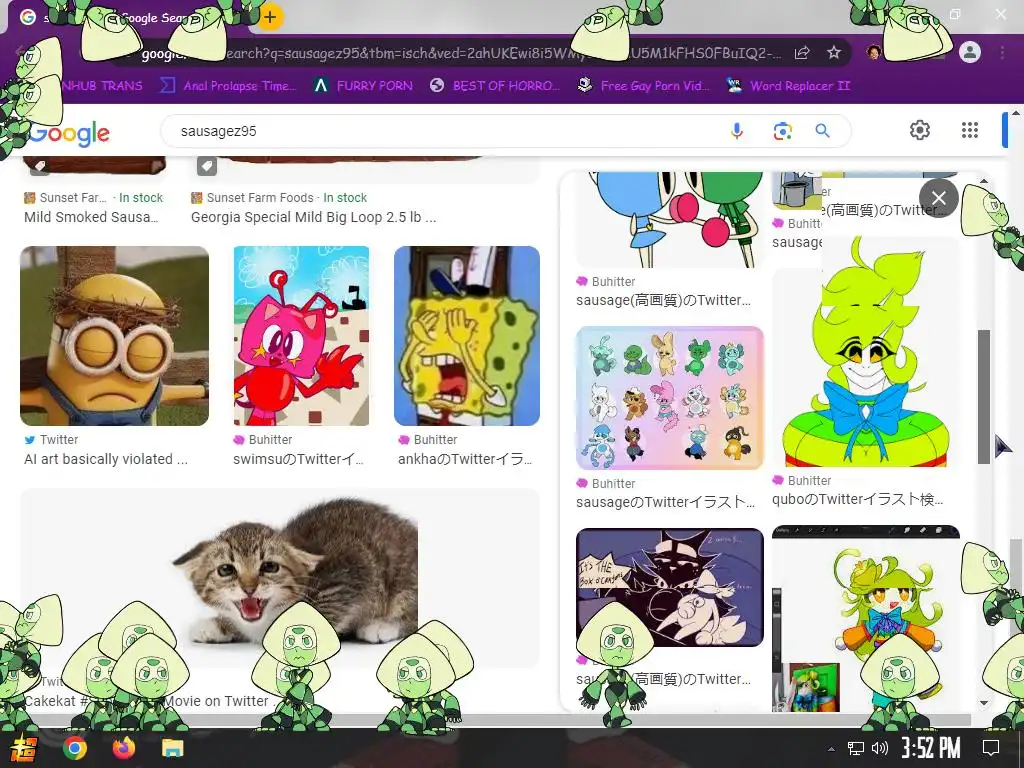Open 'ankhaのTwitterイラ...' caption link
This screenshot has width=1024, height=768.
coord(465,459)
